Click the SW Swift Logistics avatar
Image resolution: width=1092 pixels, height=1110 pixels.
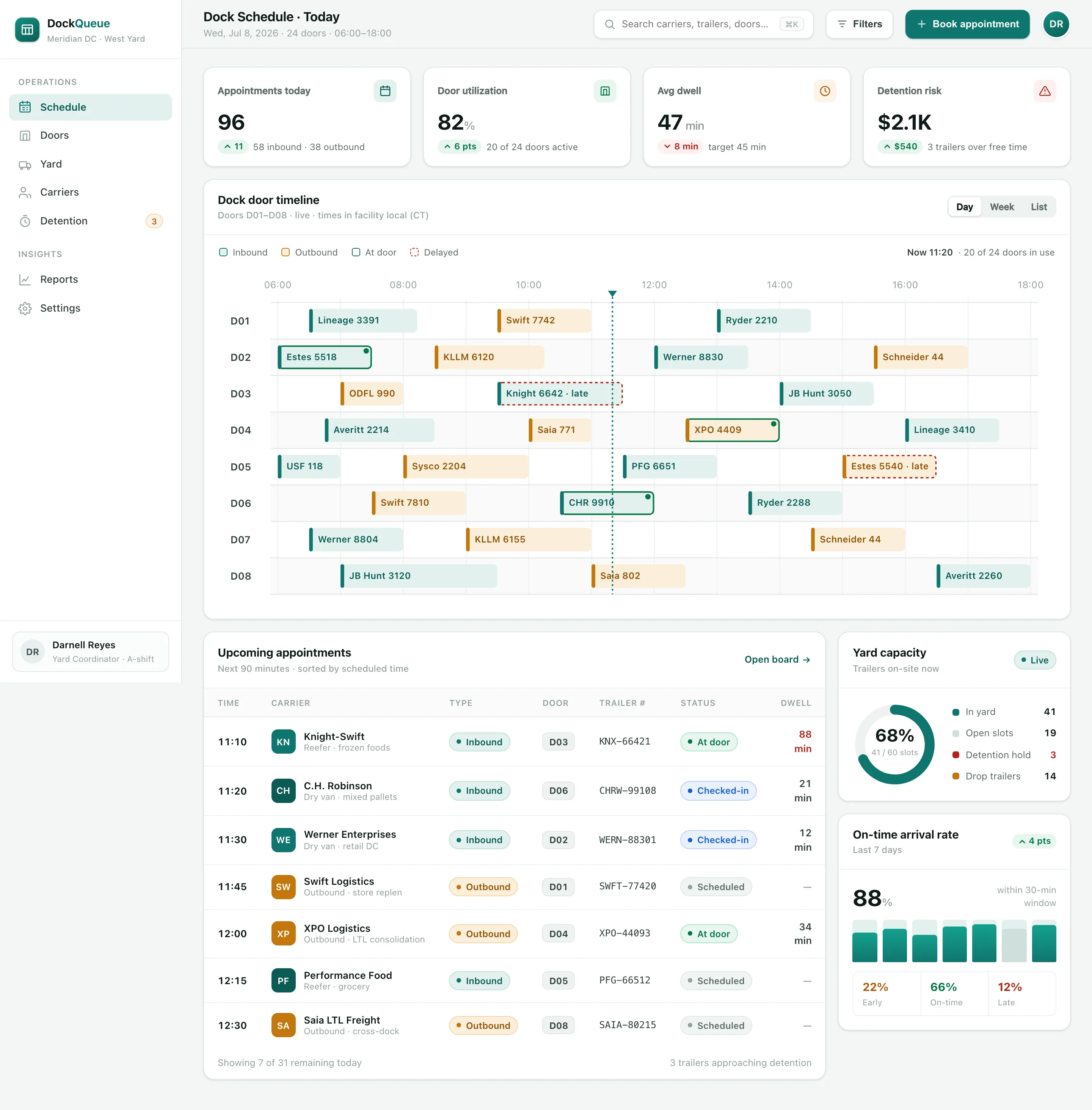click(283, 887)
